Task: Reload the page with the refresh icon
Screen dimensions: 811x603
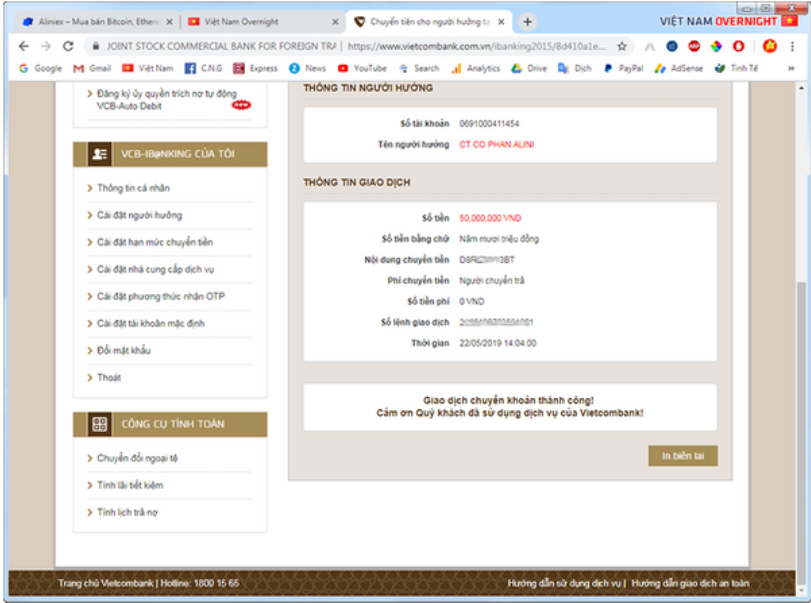Action: [68, 47]
